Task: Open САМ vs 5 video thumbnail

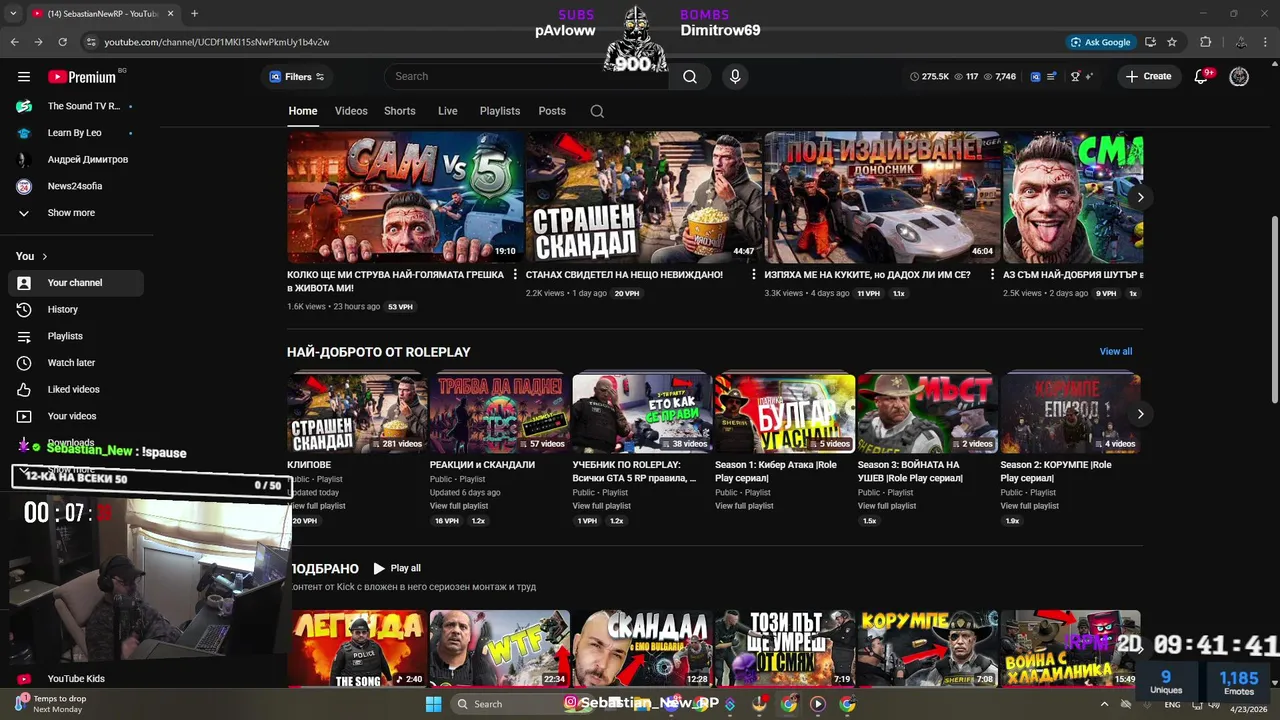Action: [x=405, y=198]
